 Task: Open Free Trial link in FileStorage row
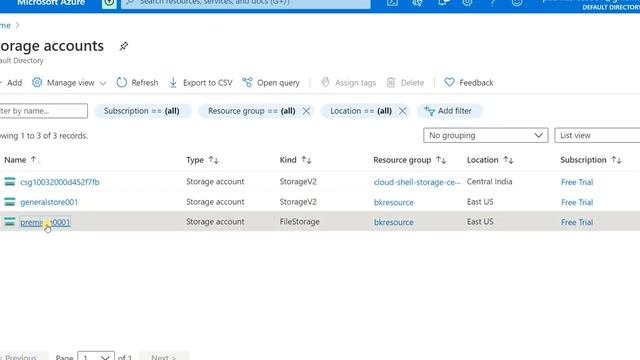point(577,222)
